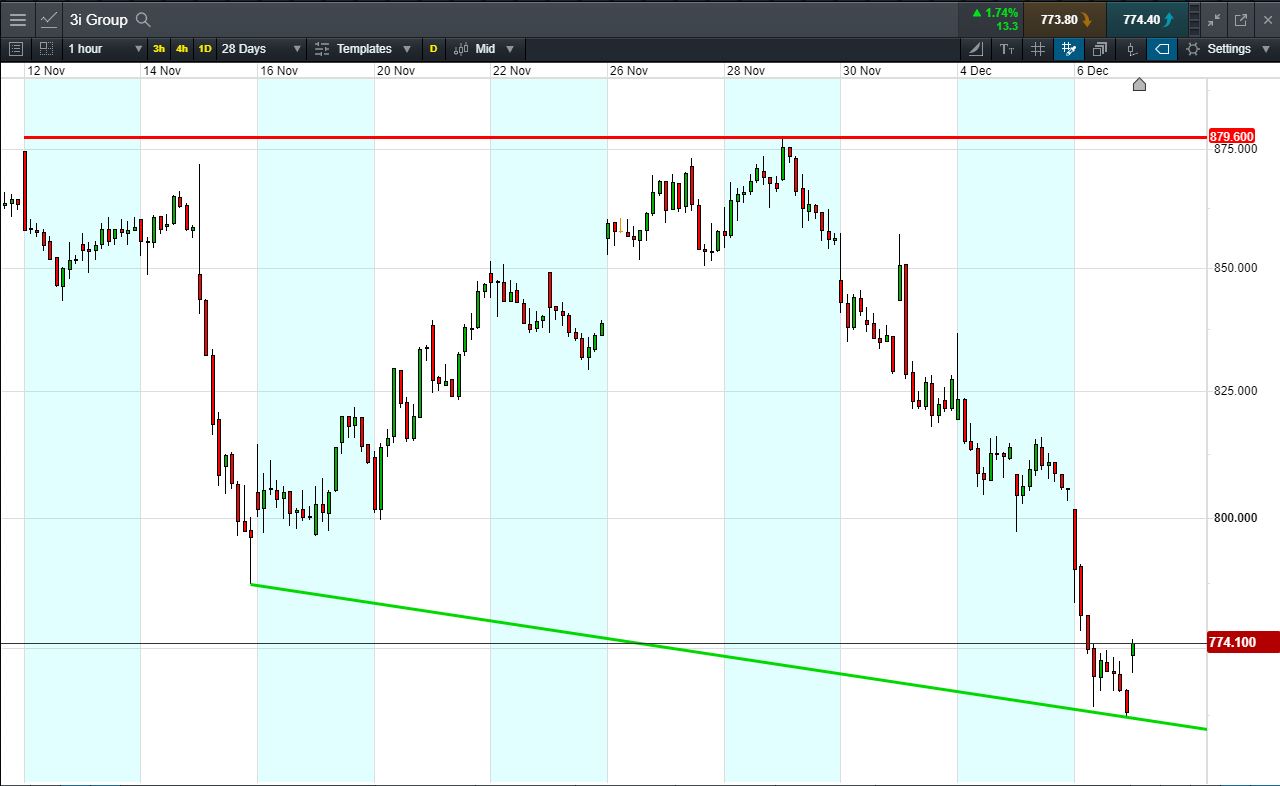
Task: Click the 26 Nov date label
Action: tap(630, 71)
